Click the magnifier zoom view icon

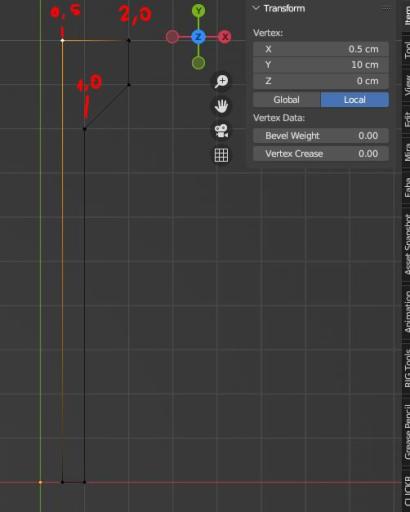point(221,81)
